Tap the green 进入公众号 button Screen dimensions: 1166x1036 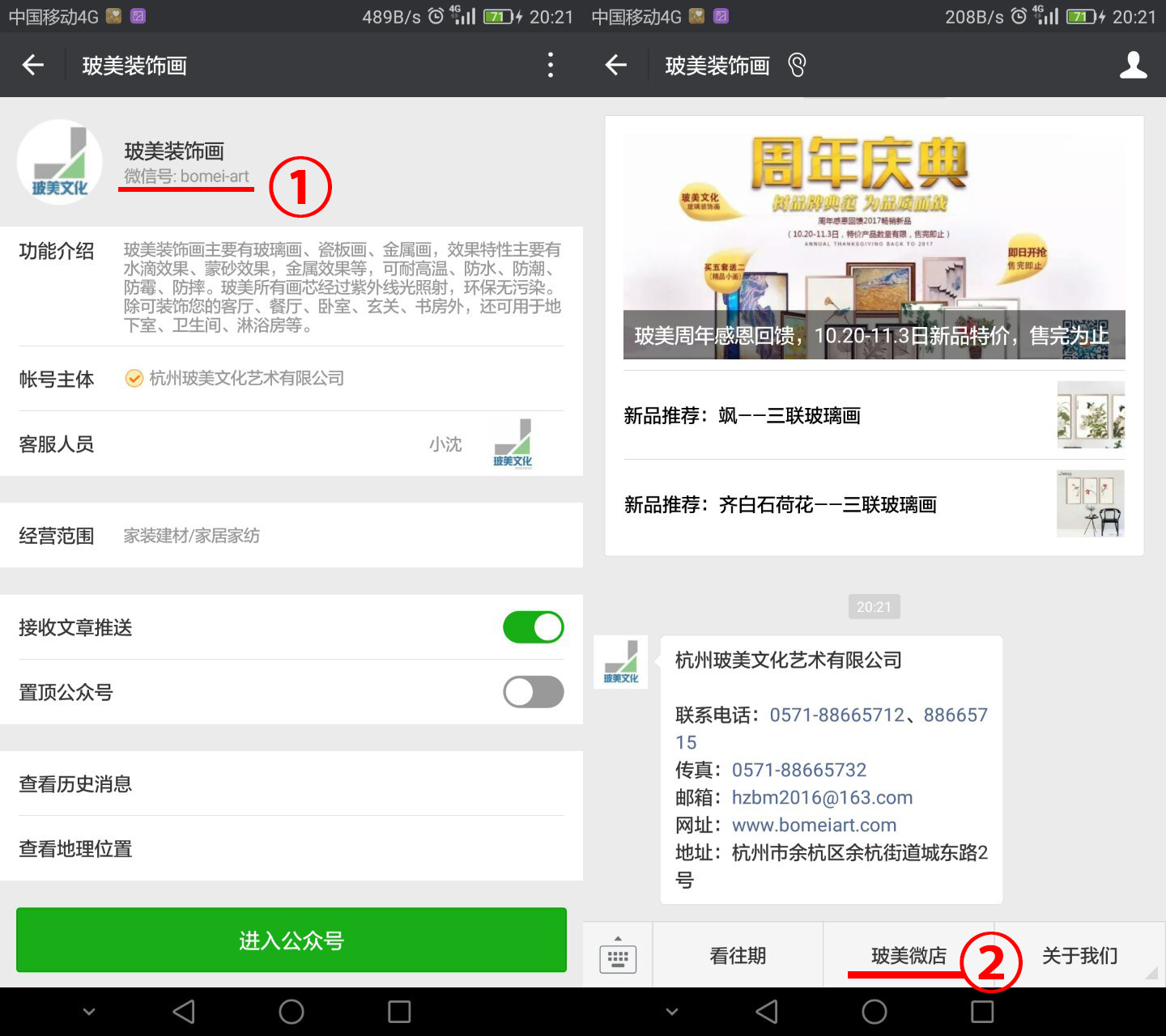point(291,940)
